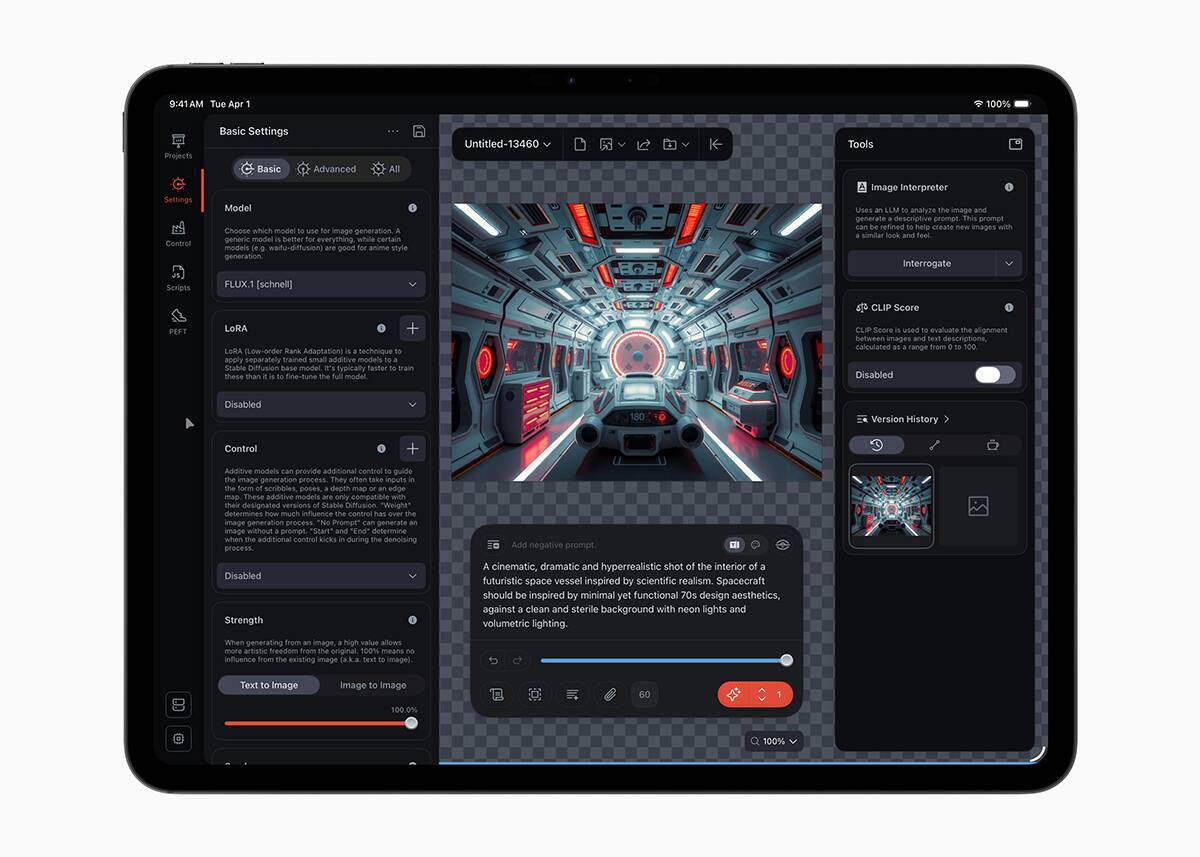Viewport: 1200px width, 857px height.
Task: Show info for the Strength setting
Action: tap(412, 620)
